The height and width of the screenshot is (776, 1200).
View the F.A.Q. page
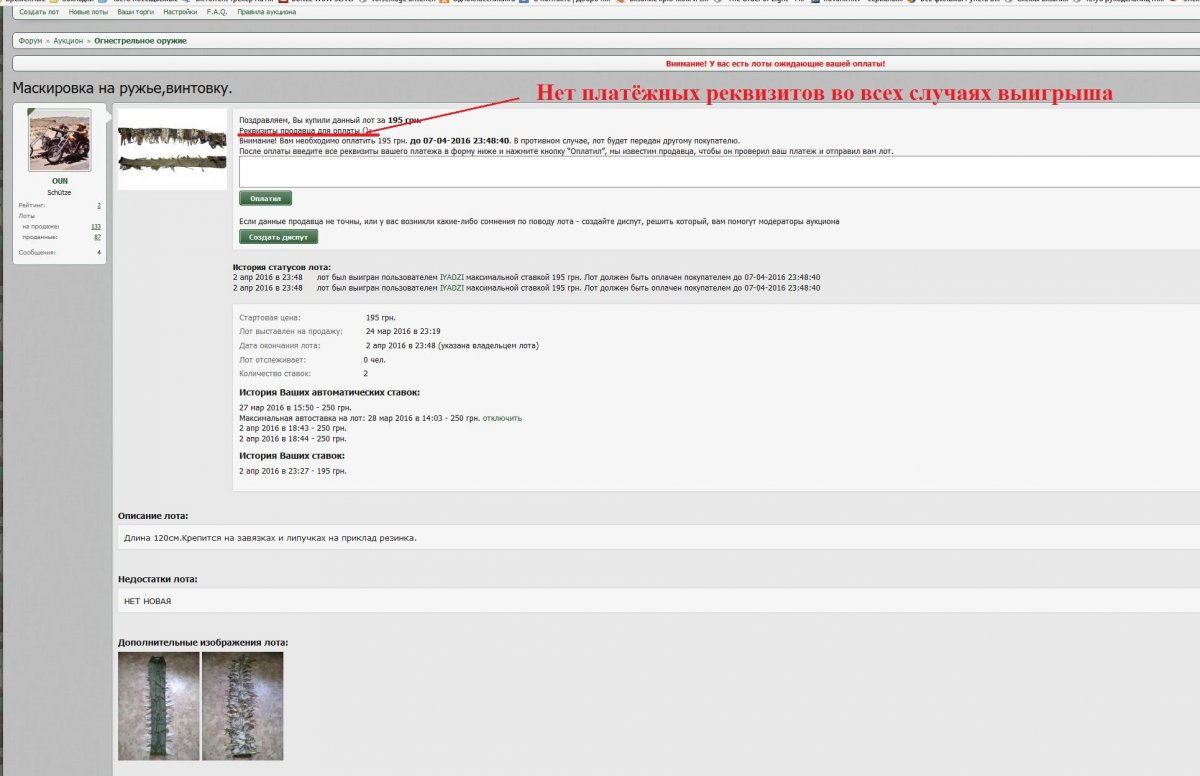[x=217, y=12]
